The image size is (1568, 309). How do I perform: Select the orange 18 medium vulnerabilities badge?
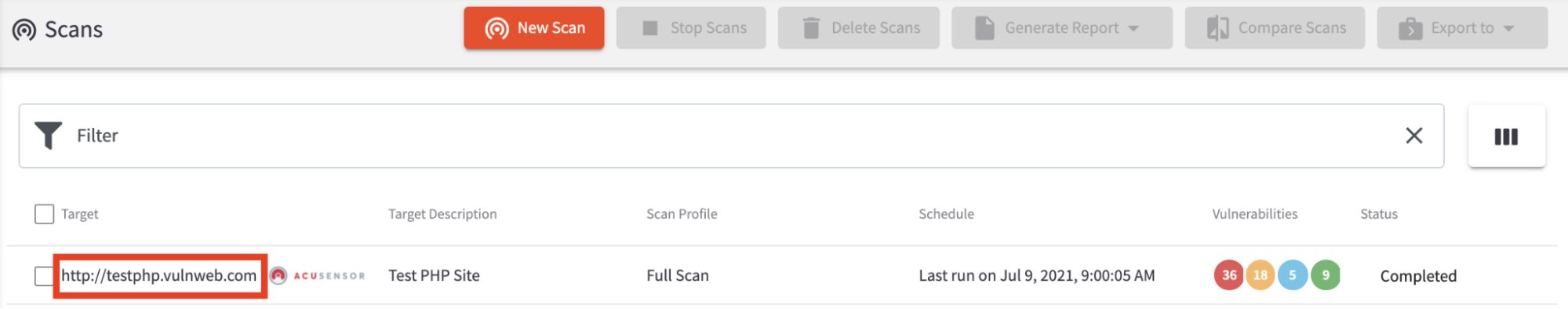coord(1261,275)
